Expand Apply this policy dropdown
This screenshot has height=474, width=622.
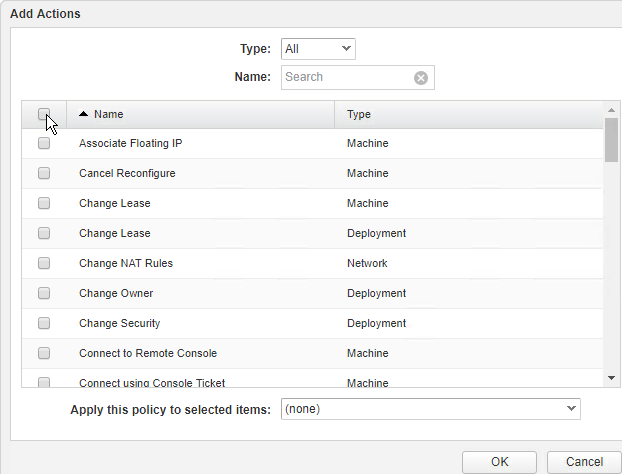[x=430, y=409]
